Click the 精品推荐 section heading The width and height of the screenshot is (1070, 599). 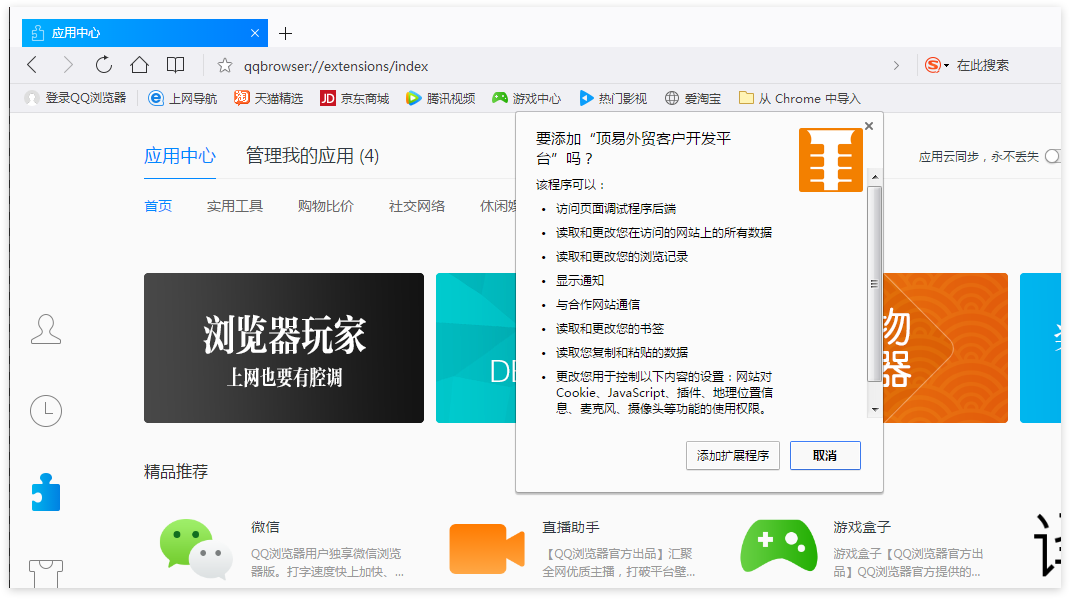(x=176, y=471)
